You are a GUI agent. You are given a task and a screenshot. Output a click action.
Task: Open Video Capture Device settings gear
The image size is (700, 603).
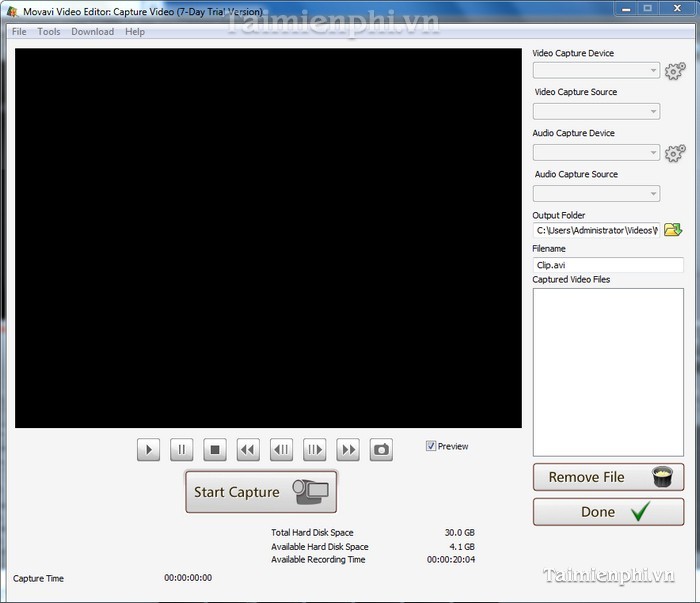[x=675, y=71]
